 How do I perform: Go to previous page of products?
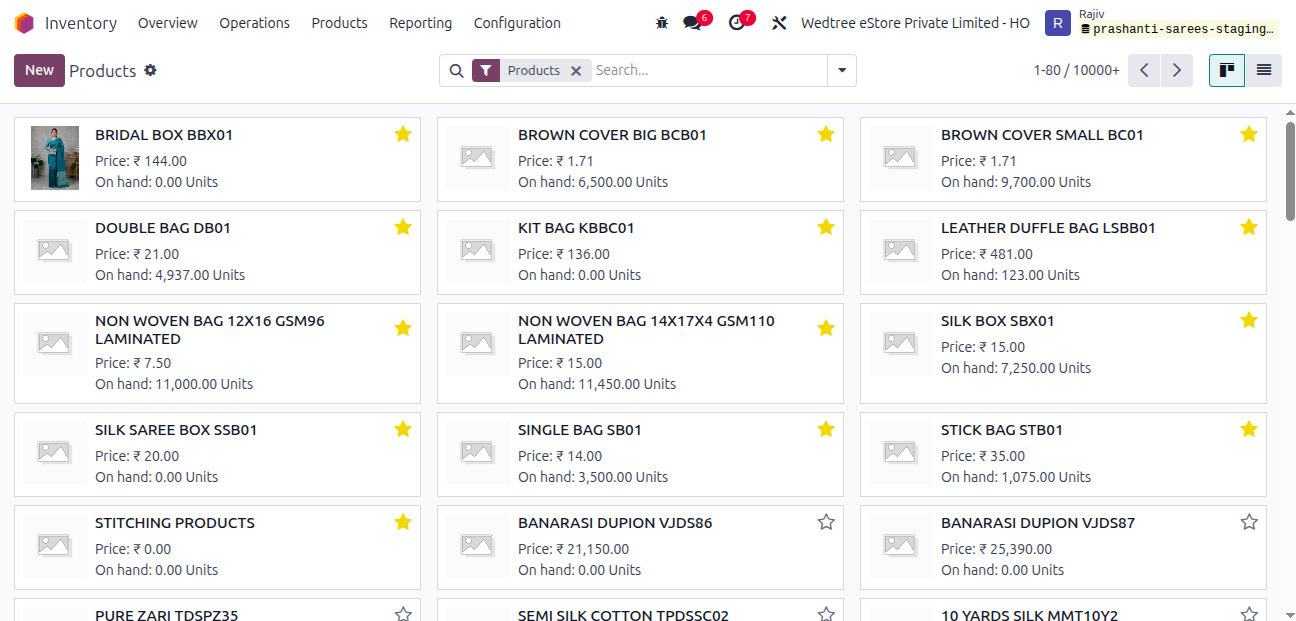1144,70
